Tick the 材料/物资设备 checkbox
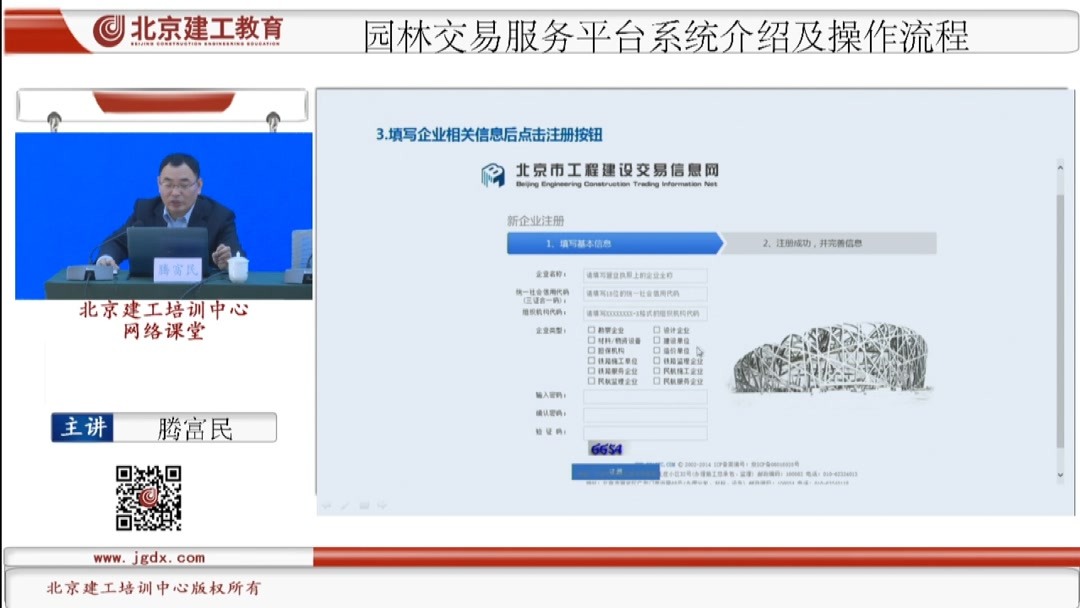 pos(591,341)
